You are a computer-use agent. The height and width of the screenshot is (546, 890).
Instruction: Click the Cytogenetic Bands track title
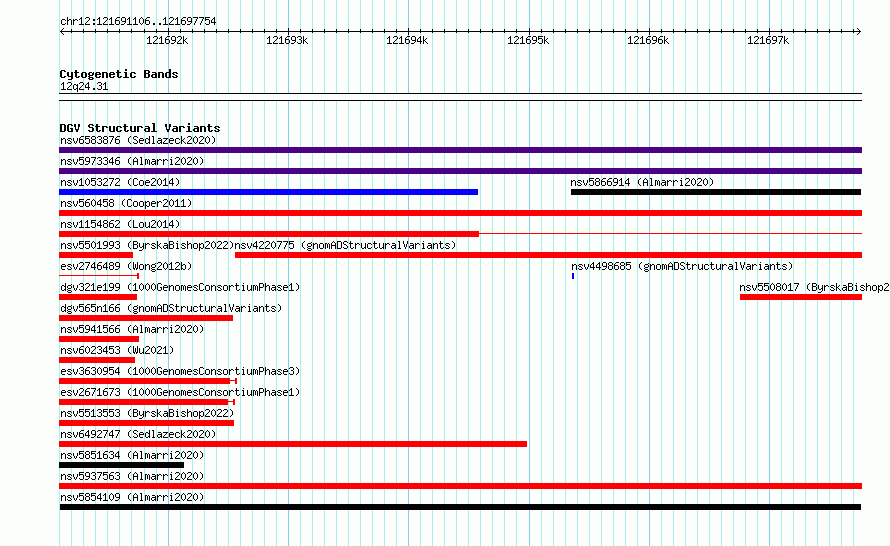coord(119,74)
